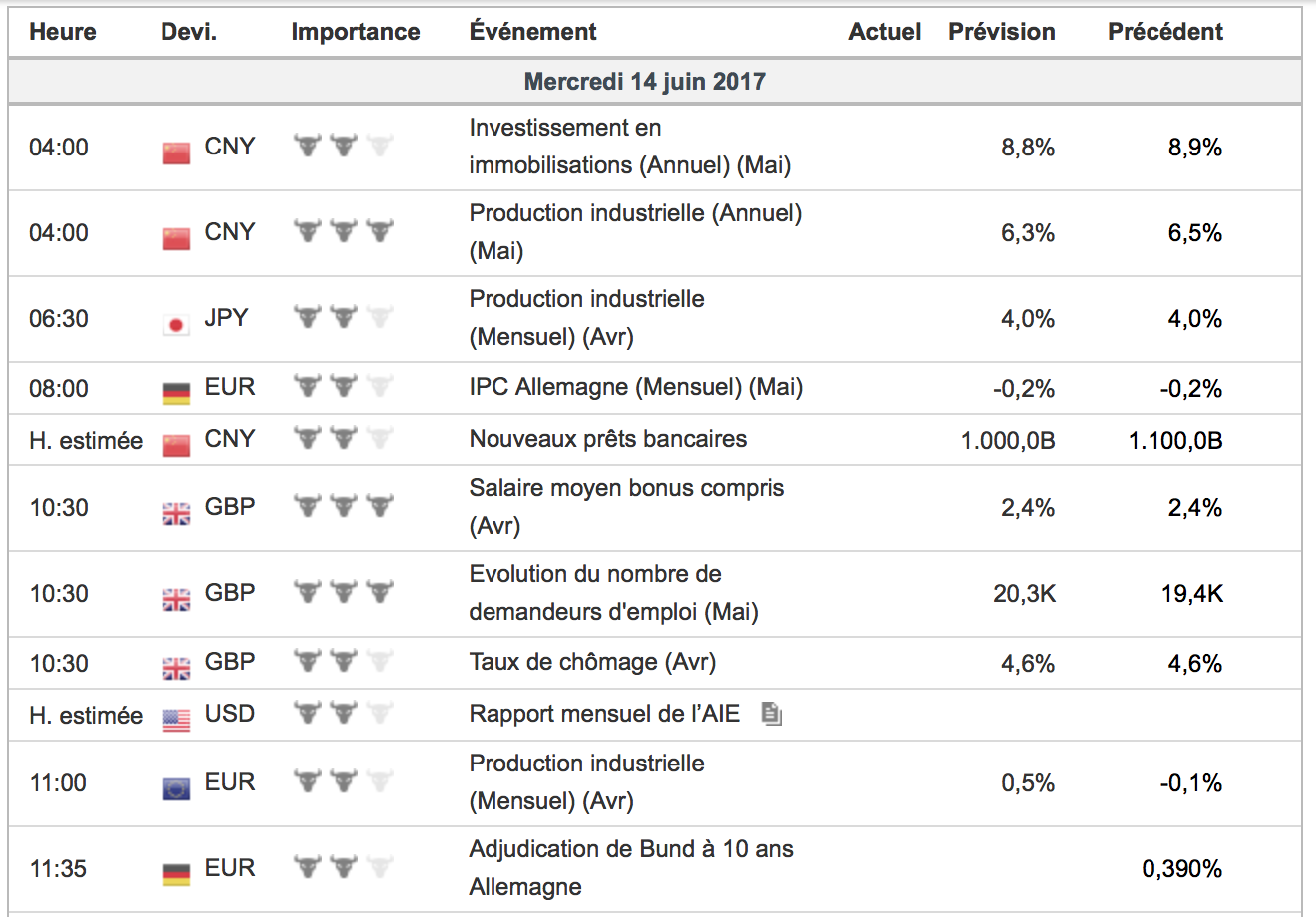Click the EU flag for the 11:00 event
This screenshot has width=1316, height=917.
[175, 787]
